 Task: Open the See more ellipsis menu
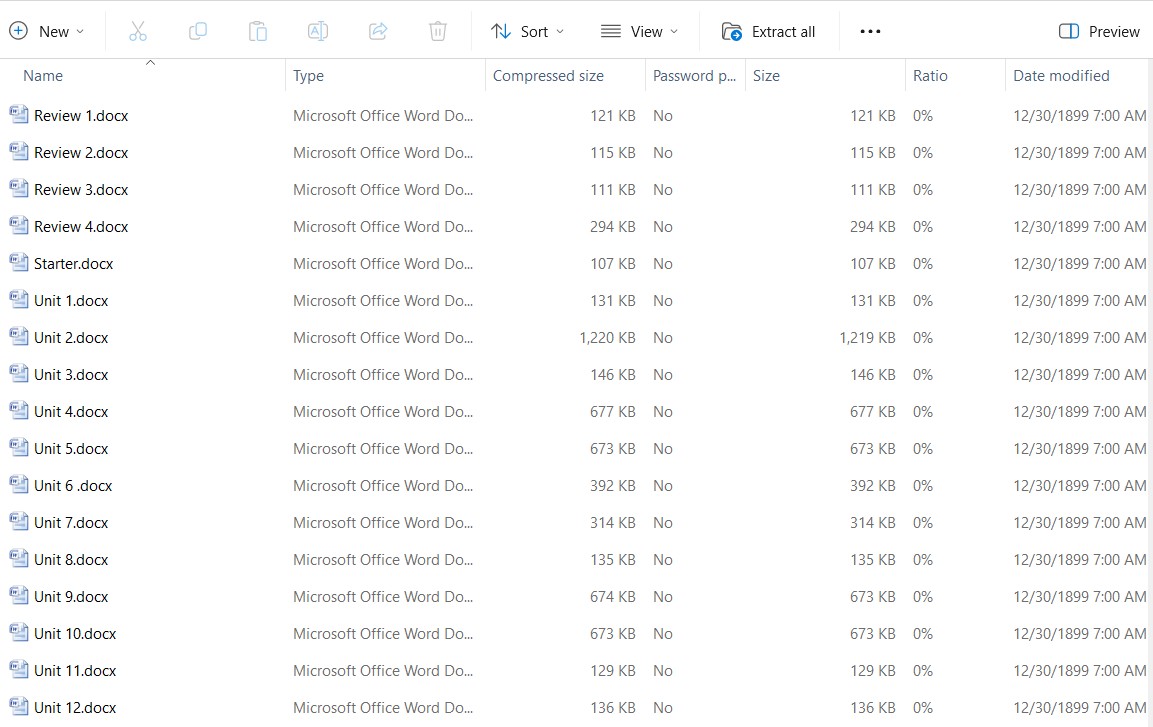870,32
